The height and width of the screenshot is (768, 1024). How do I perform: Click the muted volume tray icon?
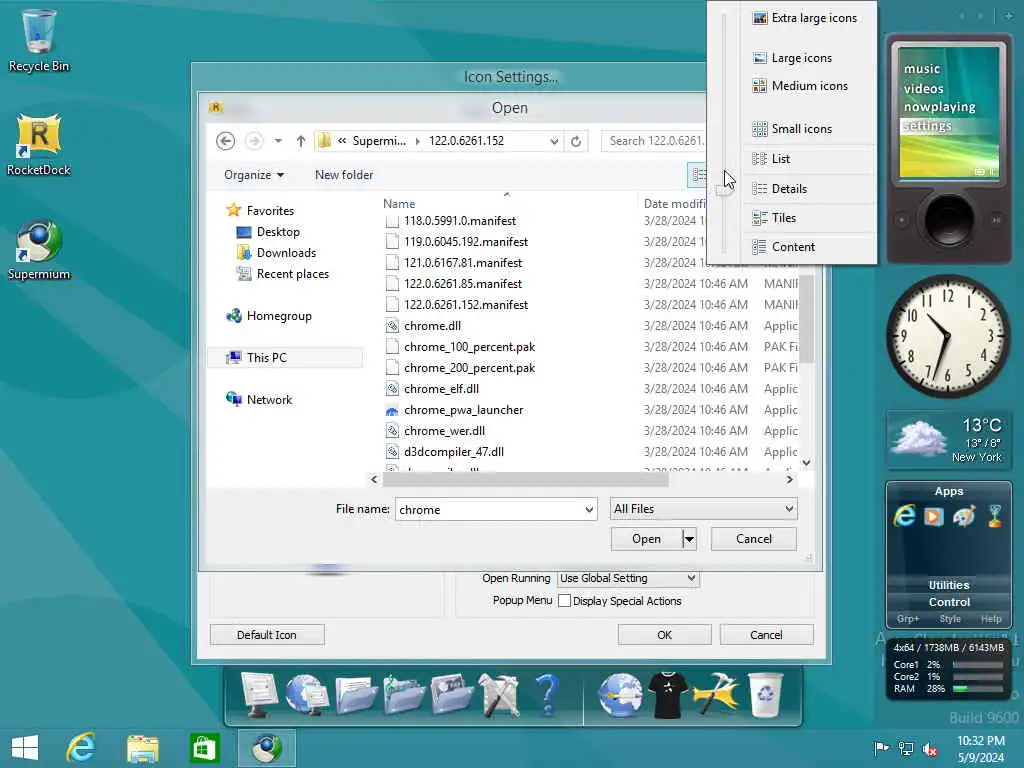pos(930,748)
